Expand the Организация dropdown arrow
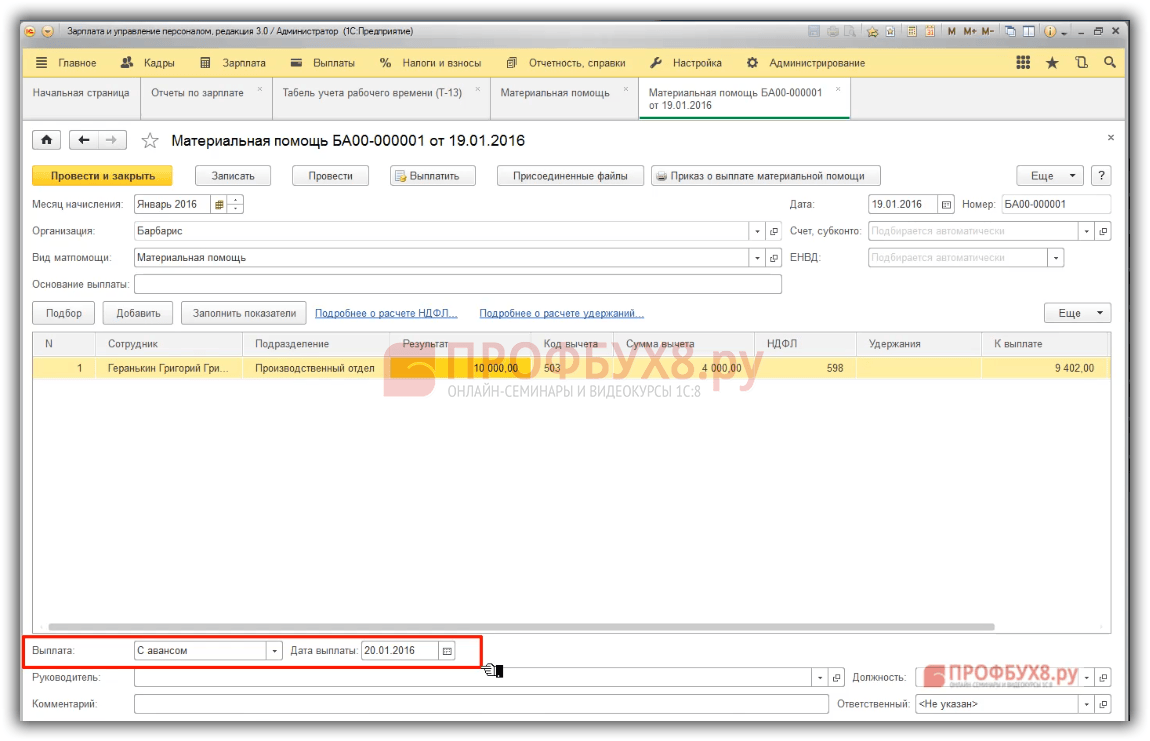The image size is (1150, 741). point(757,231)
